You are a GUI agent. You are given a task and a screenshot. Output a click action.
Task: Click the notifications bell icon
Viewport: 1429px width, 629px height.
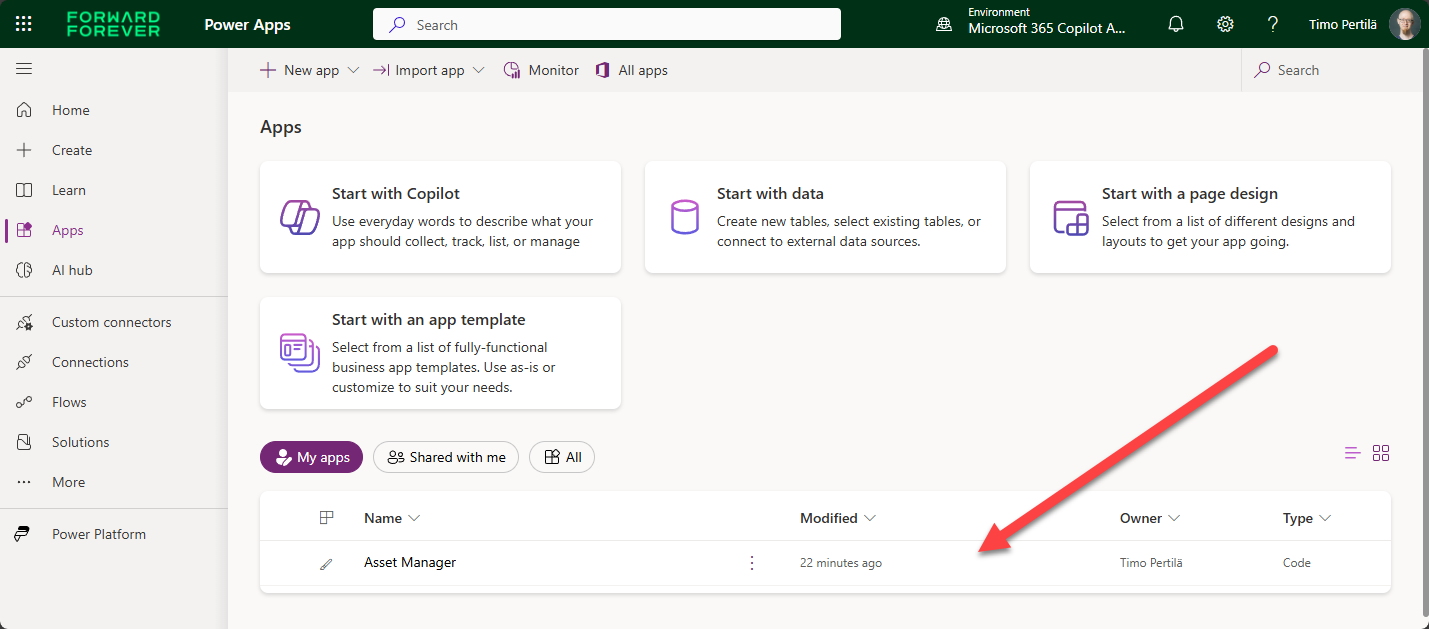pyautogui.click(x=1176, y=24)
